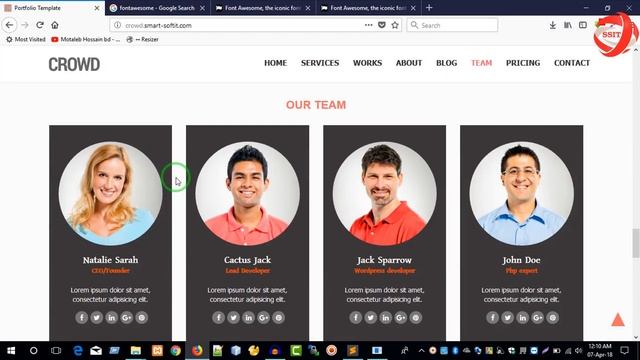Go back with the browser back arrow
This screenshot has height=360, width=640.
click(9, 25)
